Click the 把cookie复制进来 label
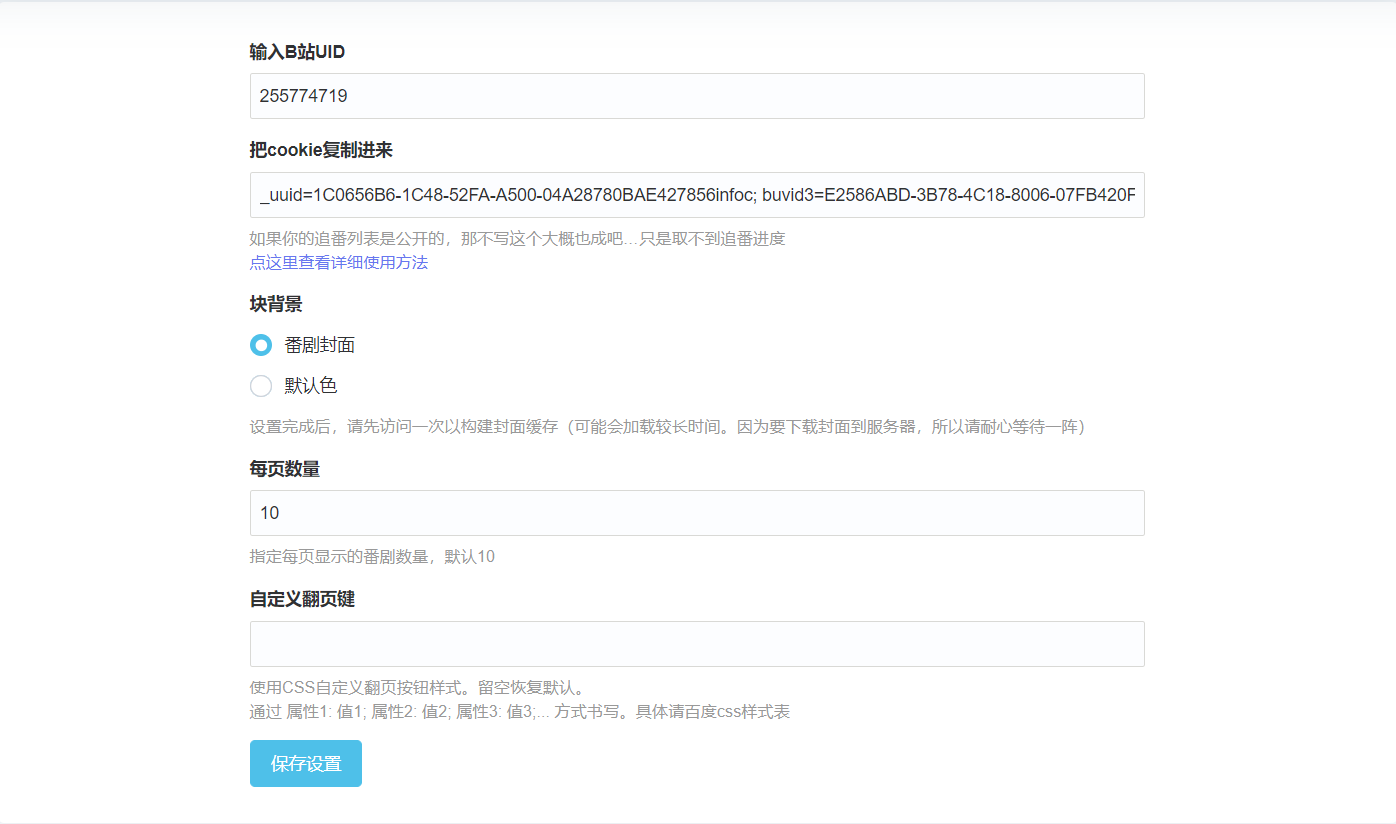The height and width of the screenshot is (824, 1396). coord(321,150)
